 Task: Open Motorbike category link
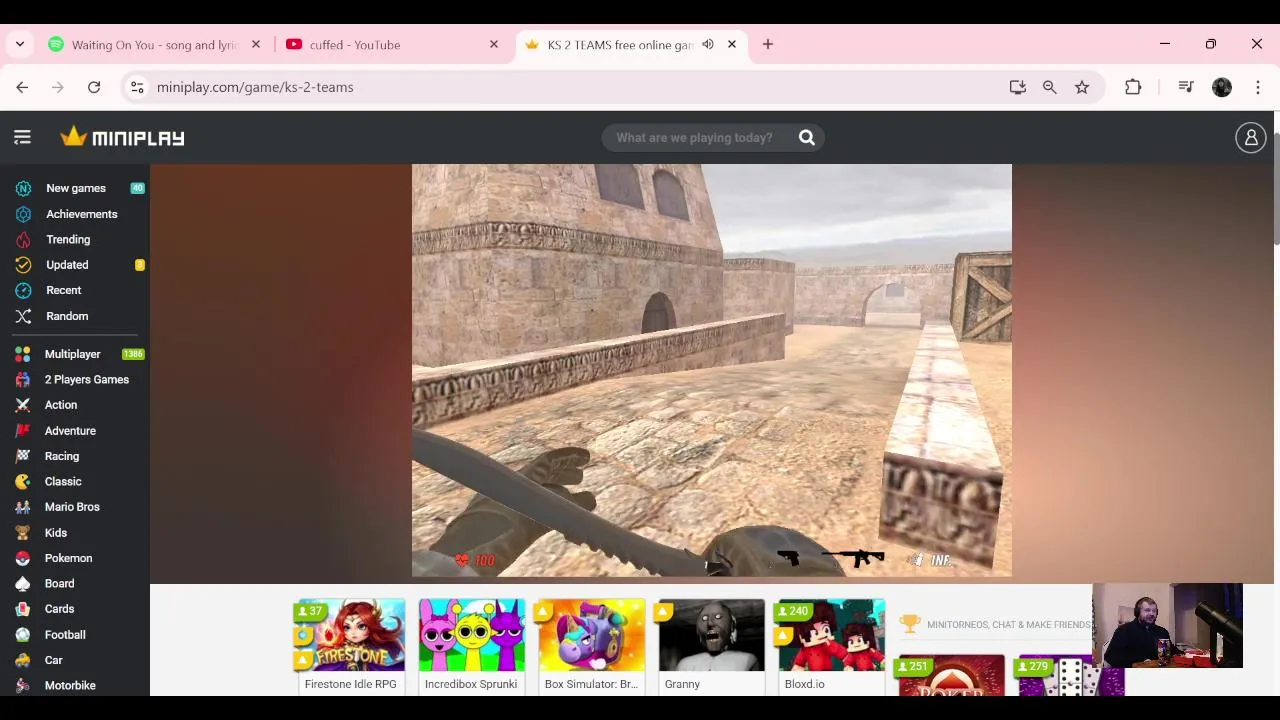point(70,686)
